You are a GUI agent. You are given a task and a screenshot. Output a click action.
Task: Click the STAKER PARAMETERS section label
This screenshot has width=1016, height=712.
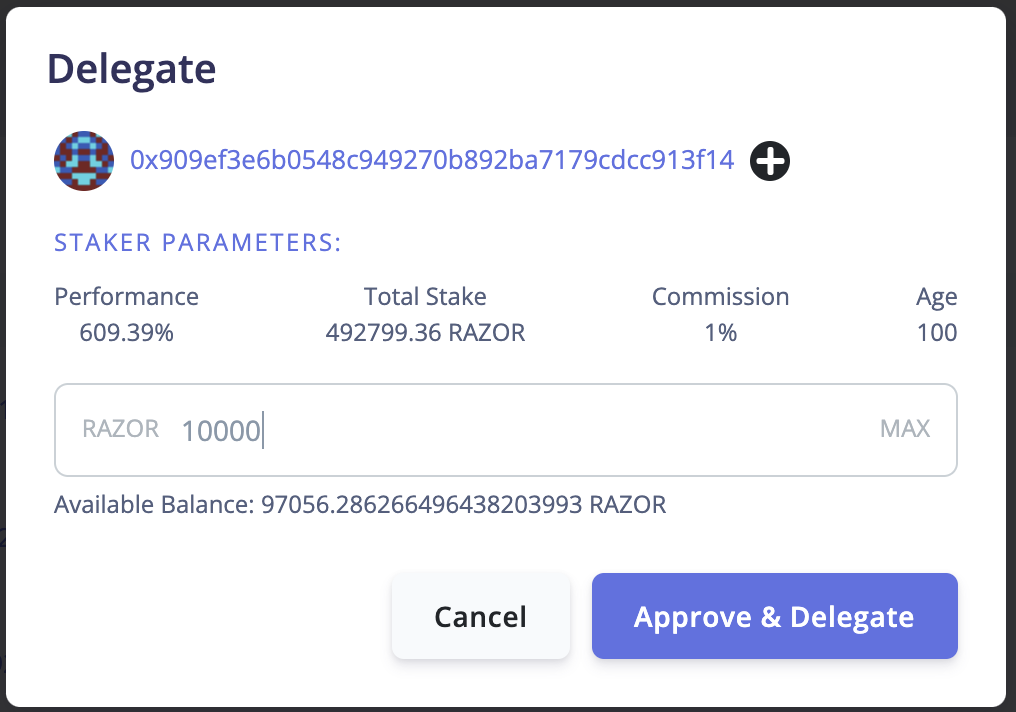tap(198, 243)
